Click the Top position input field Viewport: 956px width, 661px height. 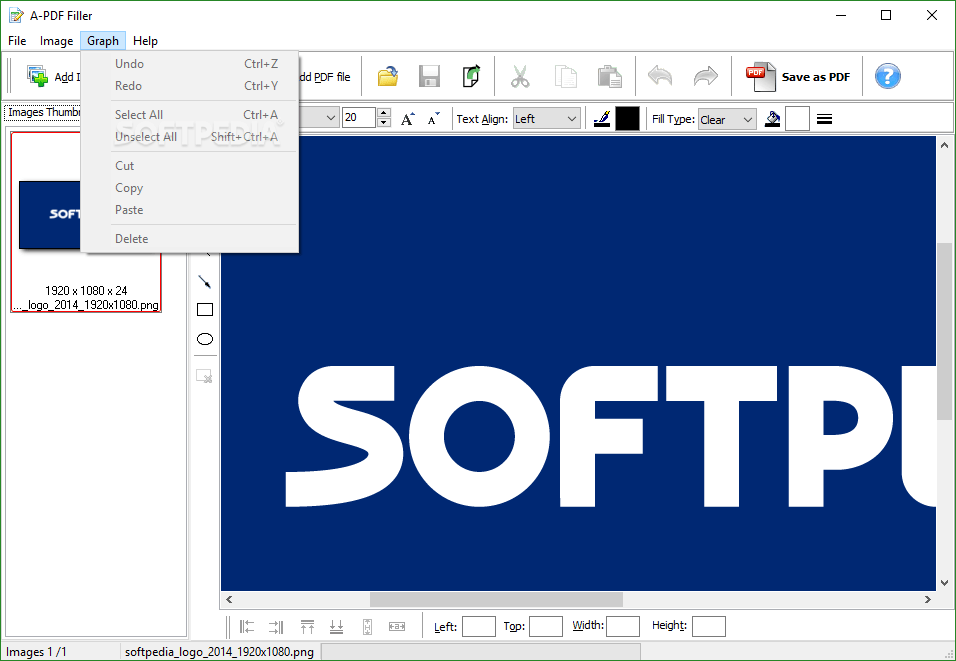[546, 626]
